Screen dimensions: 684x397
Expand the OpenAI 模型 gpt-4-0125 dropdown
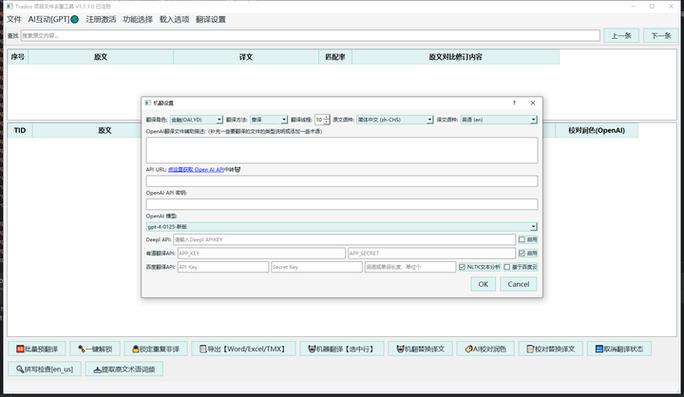(x=342, y=227)
